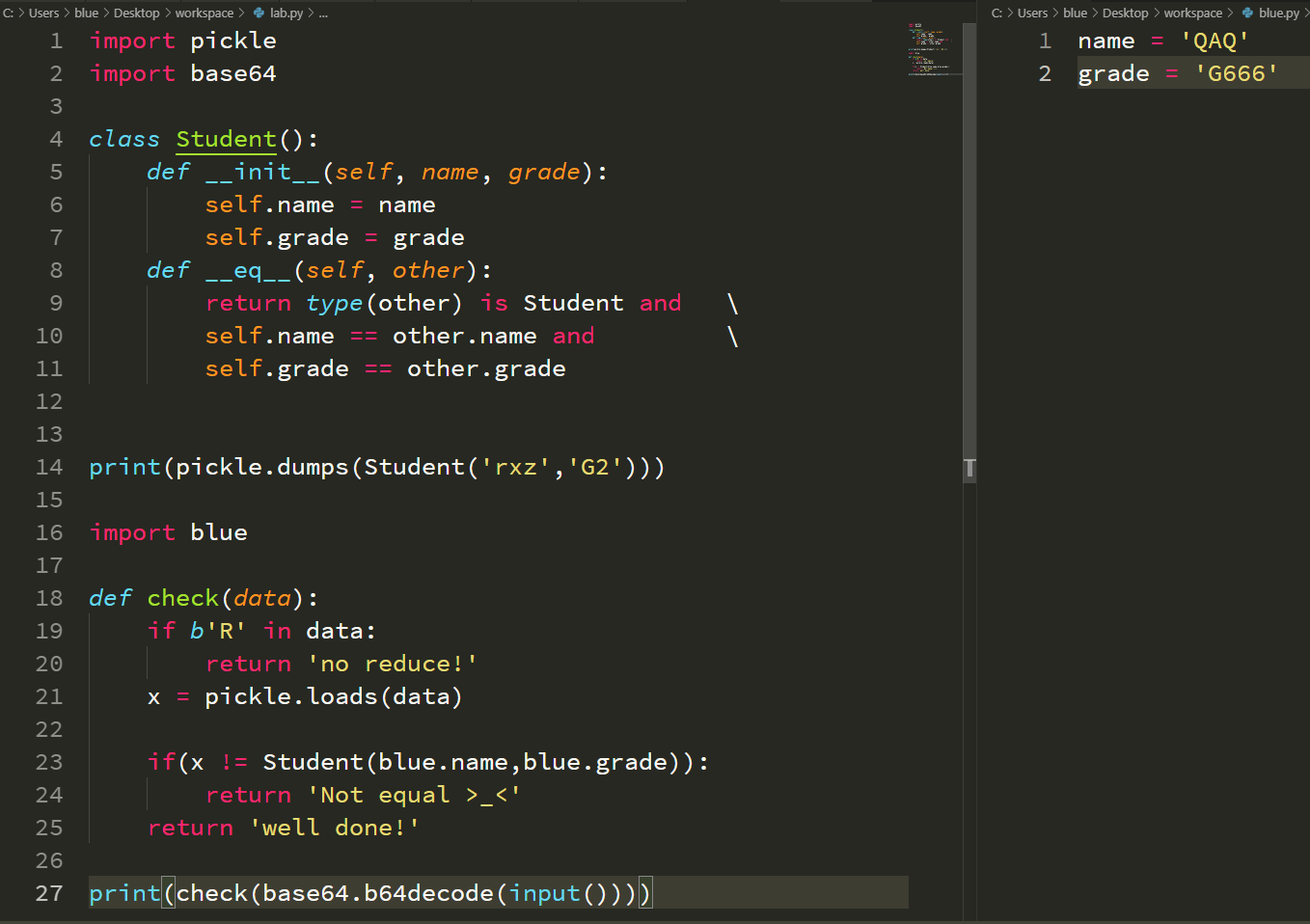1310x924 pixels.
Task: Click the word pickle on line 1
Action: click(233, 41)
